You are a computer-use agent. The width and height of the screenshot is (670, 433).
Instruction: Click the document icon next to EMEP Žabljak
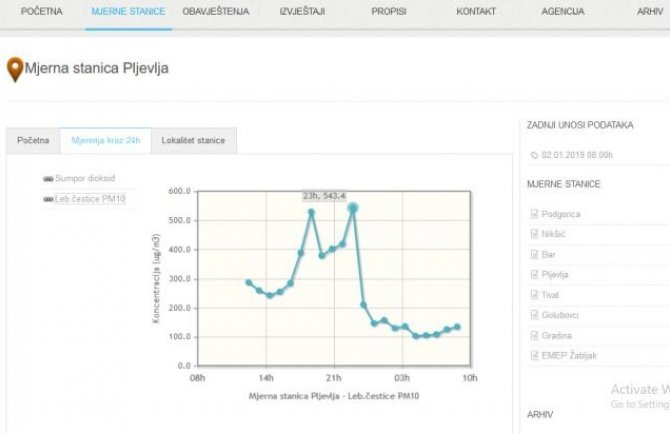[534, 355]
